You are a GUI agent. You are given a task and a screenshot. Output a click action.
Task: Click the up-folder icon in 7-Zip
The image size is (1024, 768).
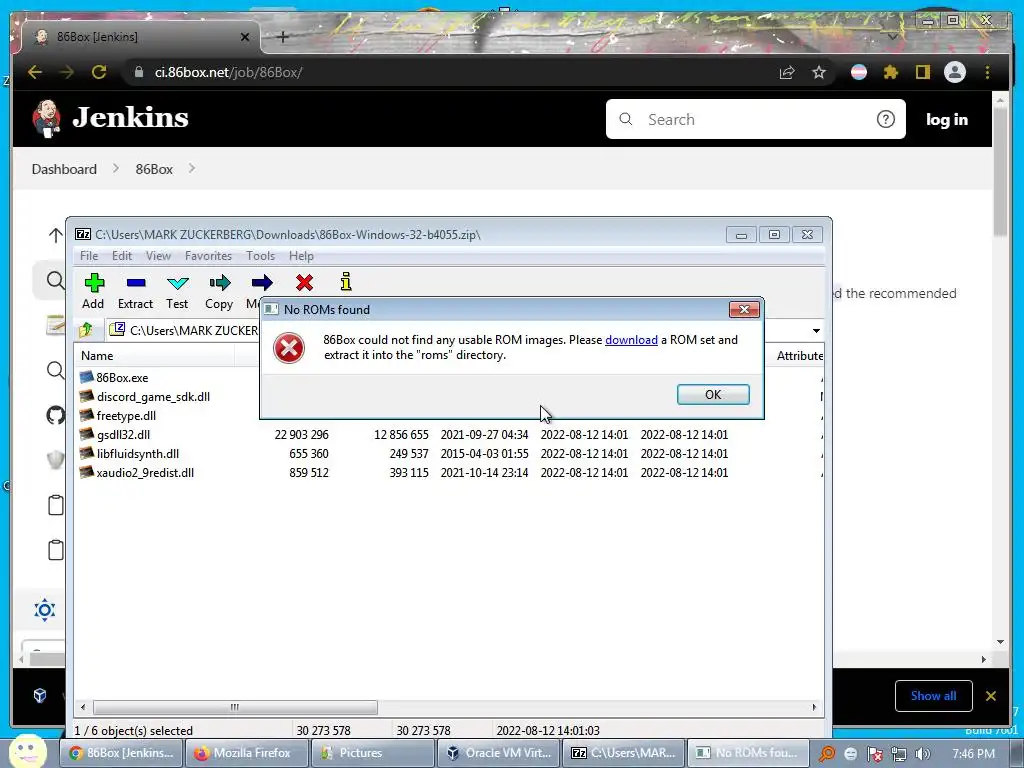(x=86, y=330)
